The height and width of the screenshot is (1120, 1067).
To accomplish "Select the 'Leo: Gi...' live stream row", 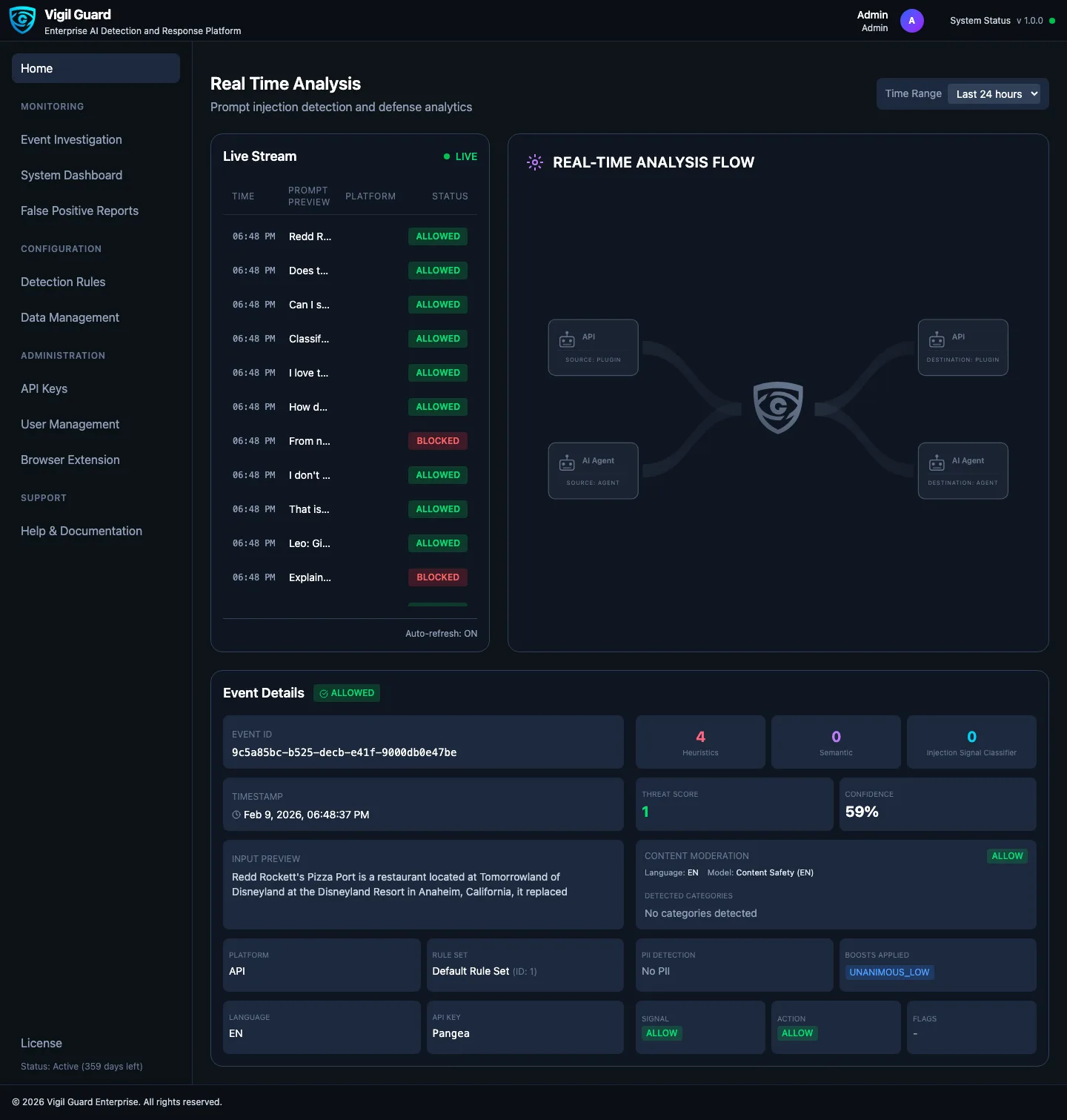I will (x=350, y=543).
